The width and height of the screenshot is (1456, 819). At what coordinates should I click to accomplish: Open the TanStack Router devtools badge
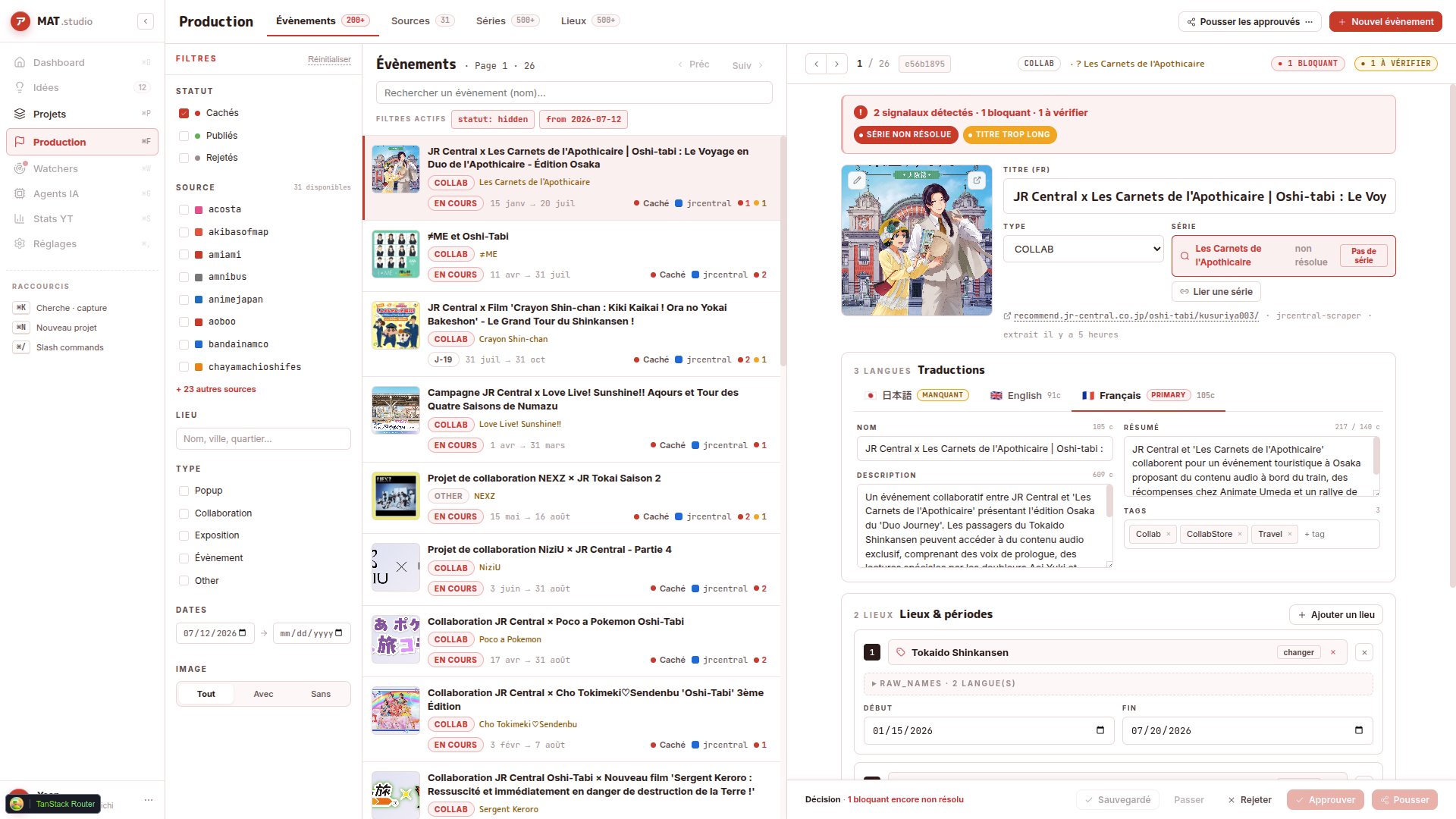[53, 804]
